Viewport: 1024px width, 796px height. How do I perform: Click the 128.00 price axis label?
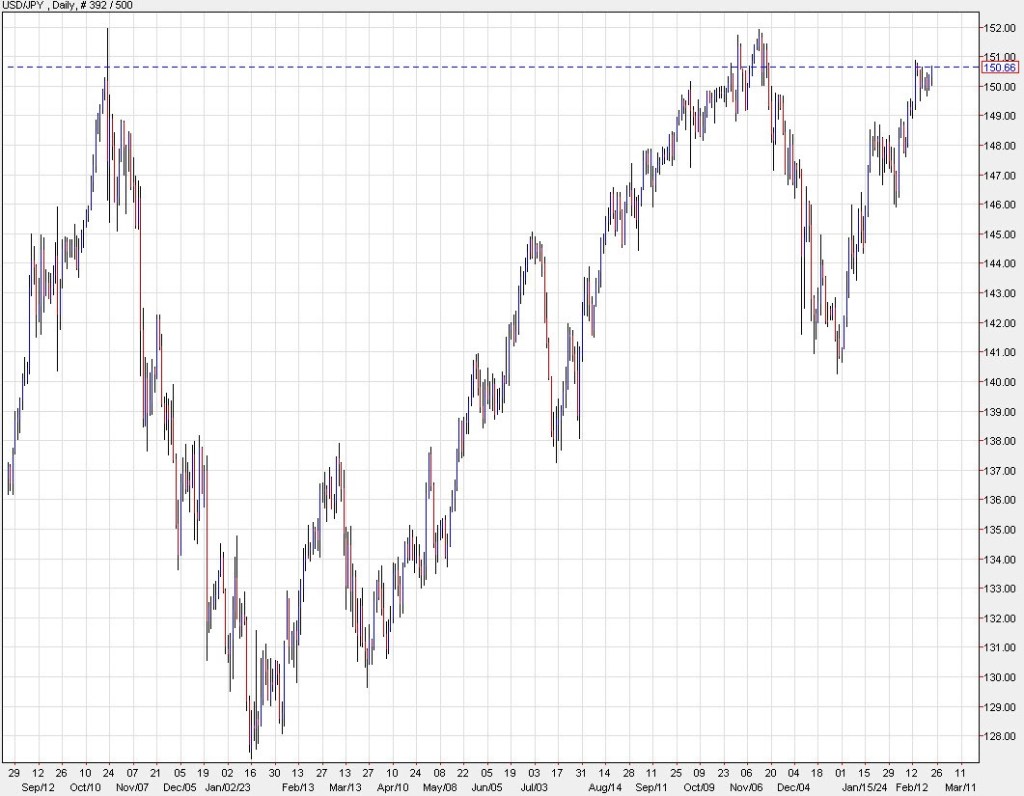[x=1000, y=737]
